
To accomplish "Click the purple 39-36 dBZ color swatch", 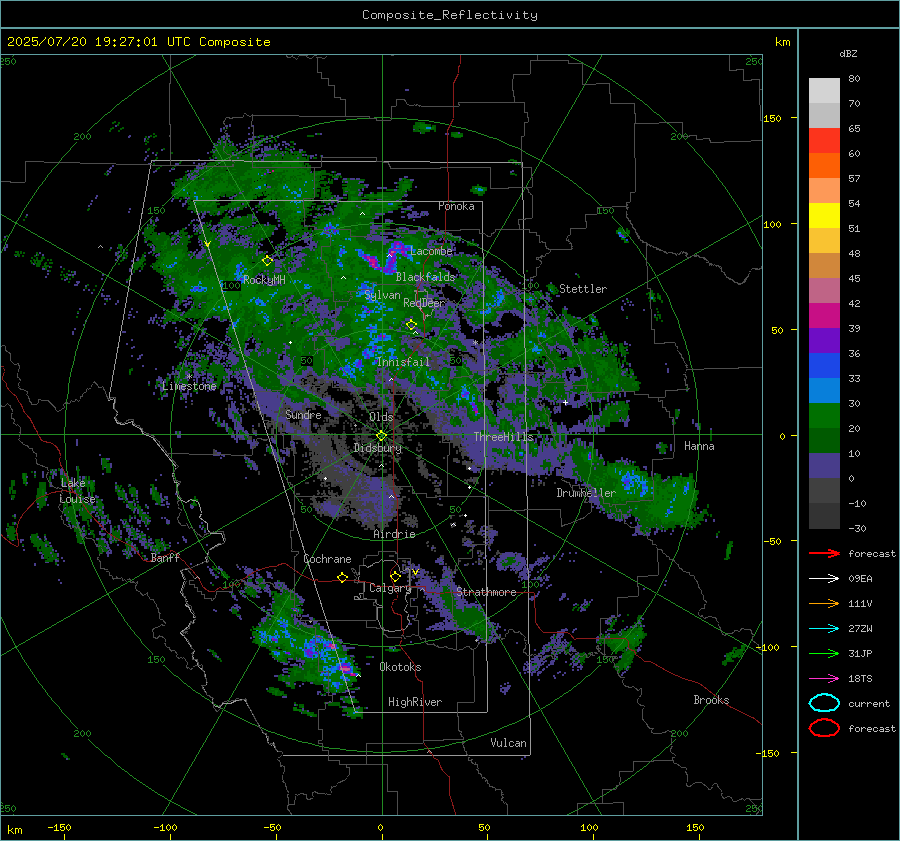I will pyautogui.click(x=824, y=341).
